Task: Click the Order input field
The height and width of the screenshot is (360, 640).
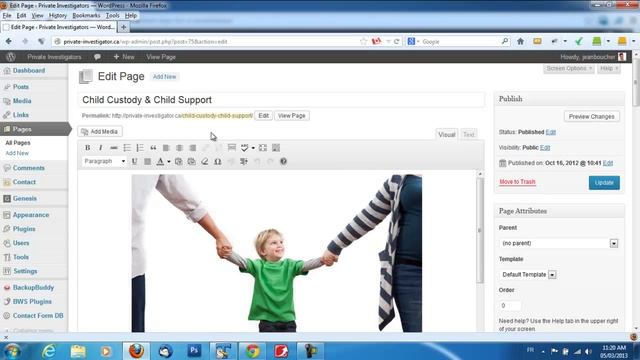Action: [510, 305]
